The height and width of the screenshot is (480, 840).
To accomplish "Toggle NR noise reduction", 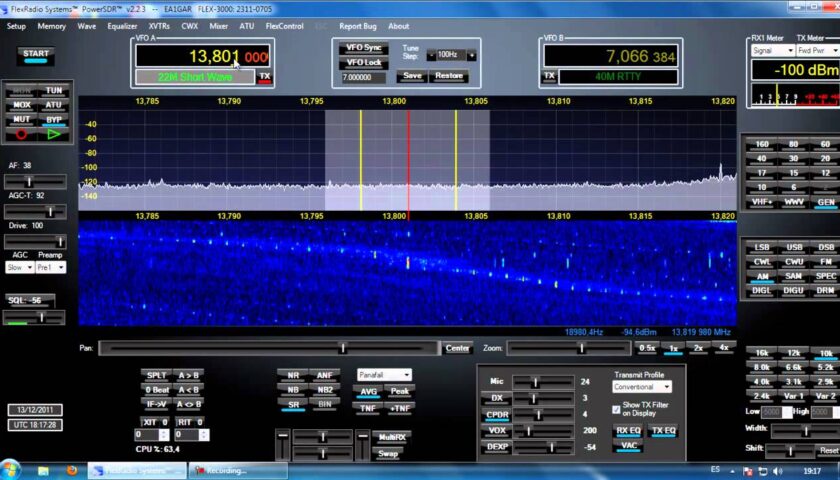I will (292, 376).
